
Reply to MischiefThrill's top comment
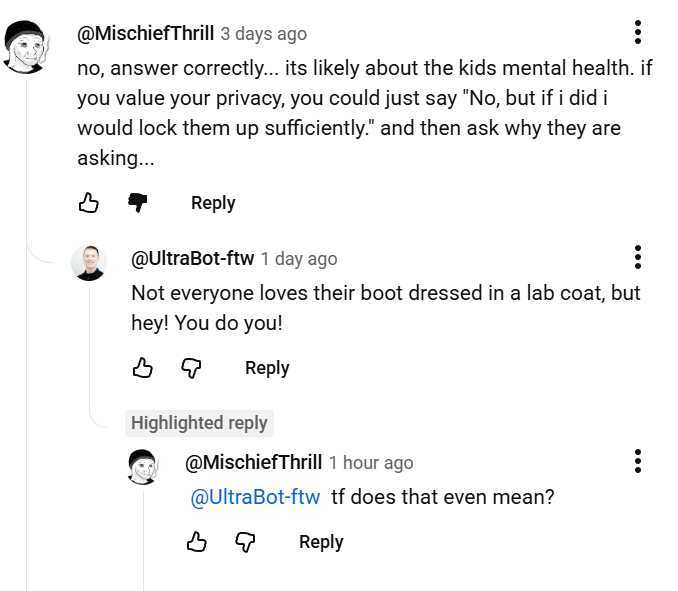tap(213, 203)
